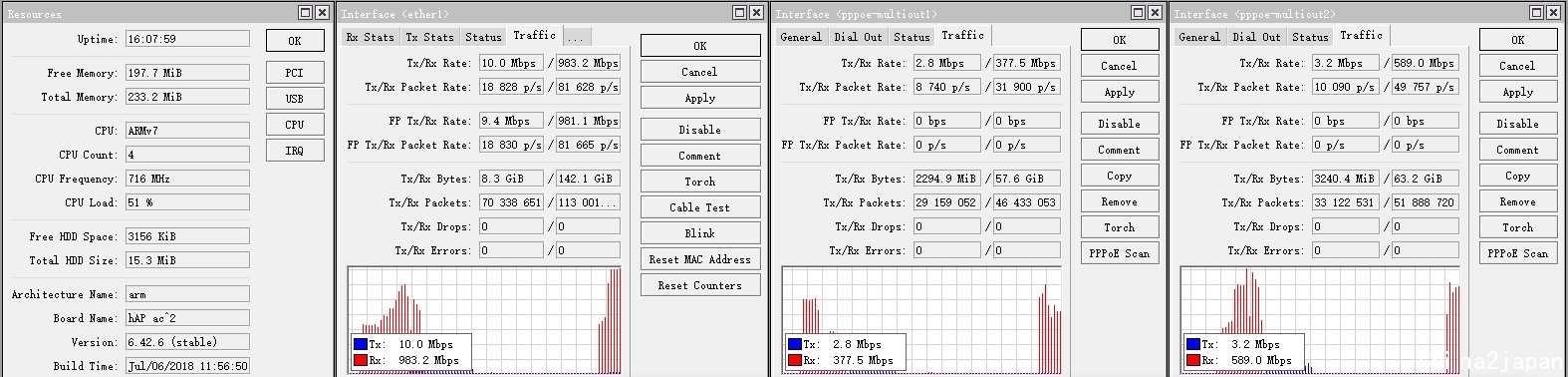
Task: Reset MAC Address on ether1
Action: tap(699, 259)
